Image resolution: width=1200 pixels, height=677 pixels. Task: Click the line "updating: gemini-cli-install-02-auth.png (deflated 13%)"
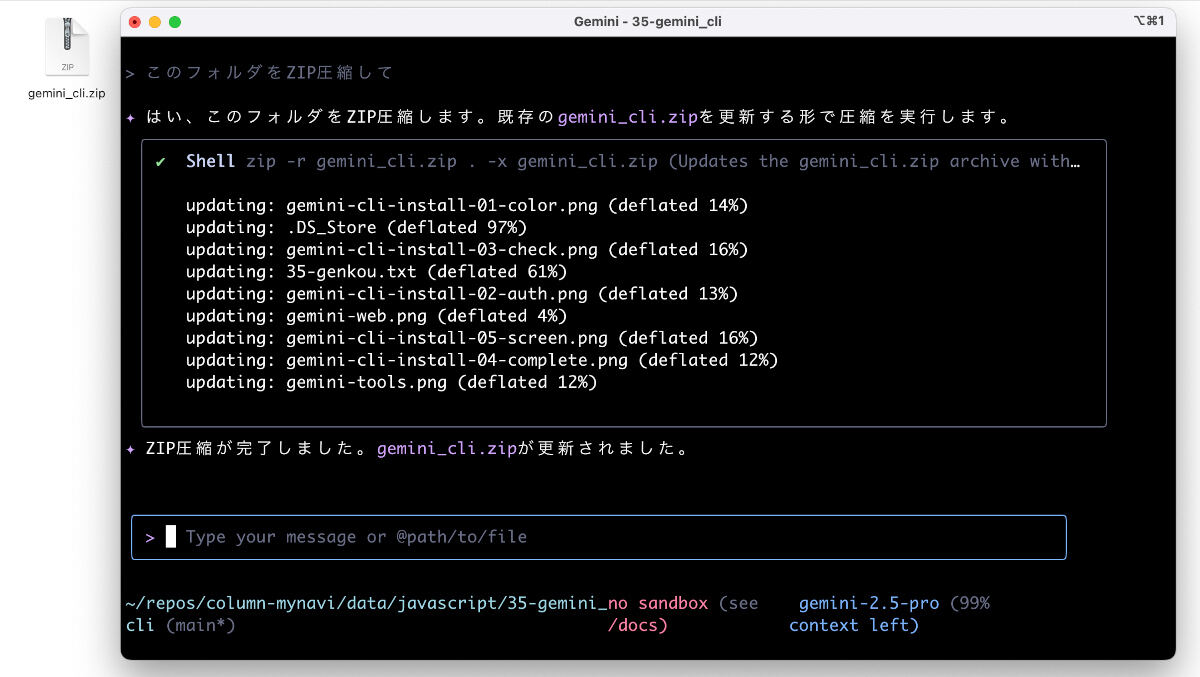[x=462, y=294]
